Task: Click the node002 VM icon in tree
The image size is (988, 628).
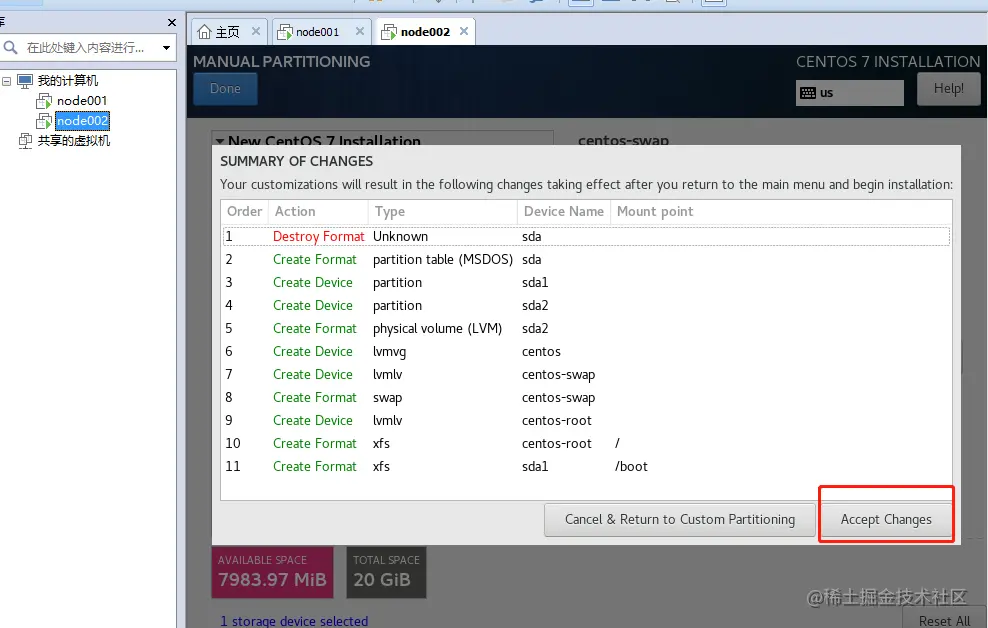Action: point(44,121)
